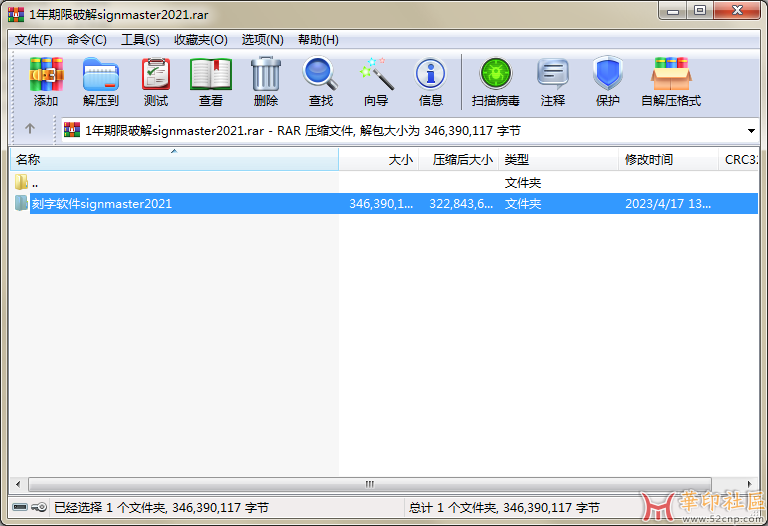The width and height of the screenshot is (768, 526).
Task: Click the size value 346,390,1...
Action: click(x=381, y=204)
